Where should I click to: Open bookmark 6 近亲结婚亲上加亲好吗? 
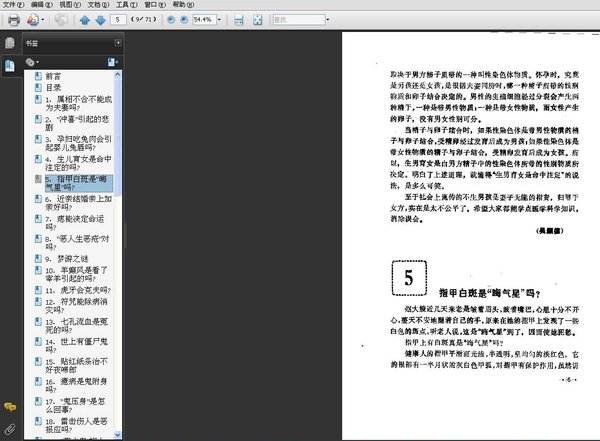coord(78,203)
